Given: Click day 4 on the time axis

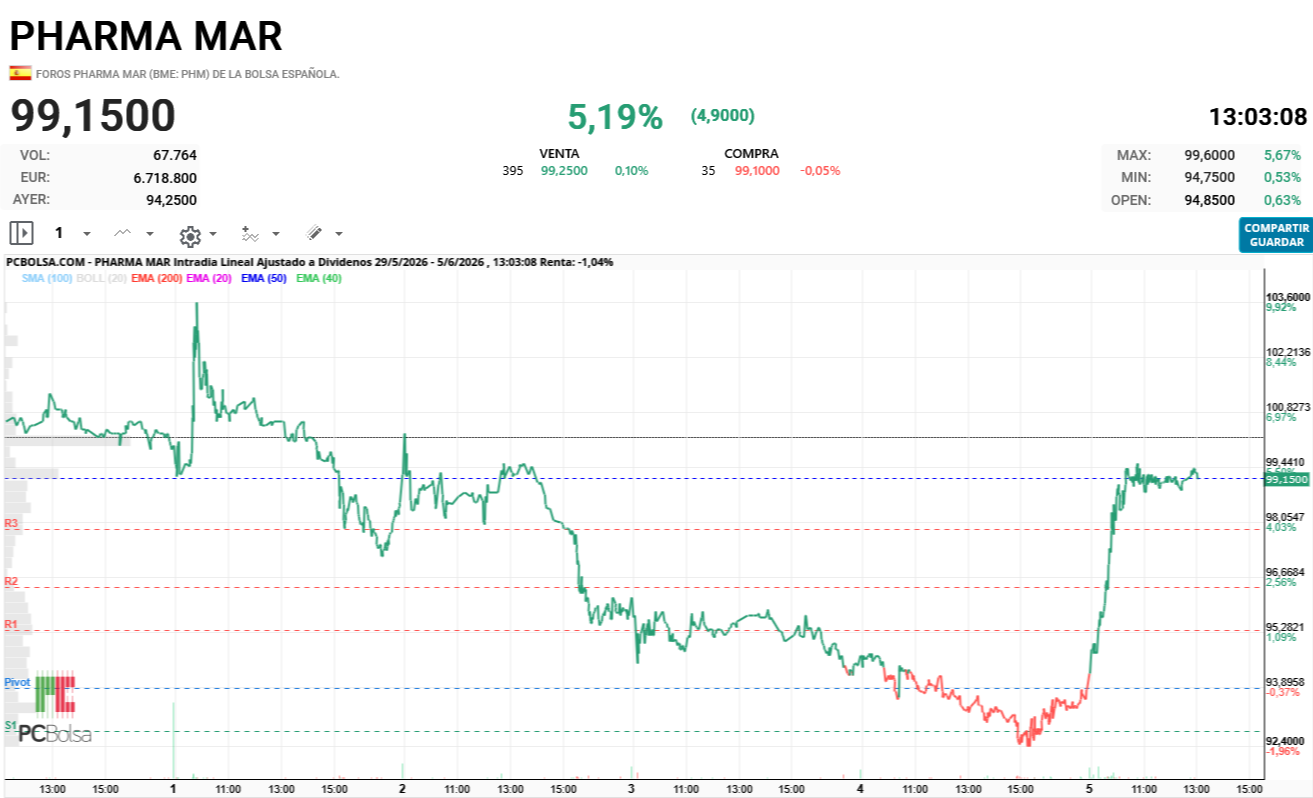Looking at the screenshot, I should point(860,789).
